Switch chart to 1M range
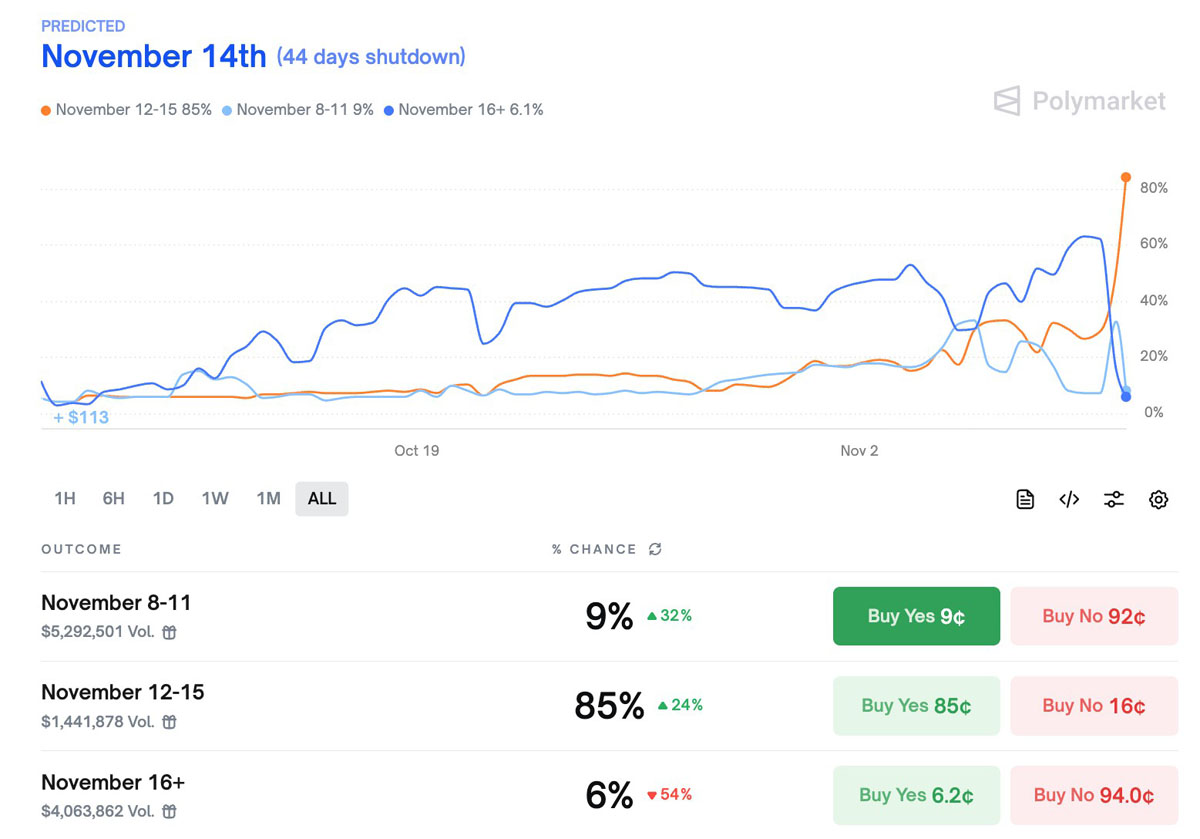The width and height of the screenshot is (1200, 839). (x=268, y=498)
